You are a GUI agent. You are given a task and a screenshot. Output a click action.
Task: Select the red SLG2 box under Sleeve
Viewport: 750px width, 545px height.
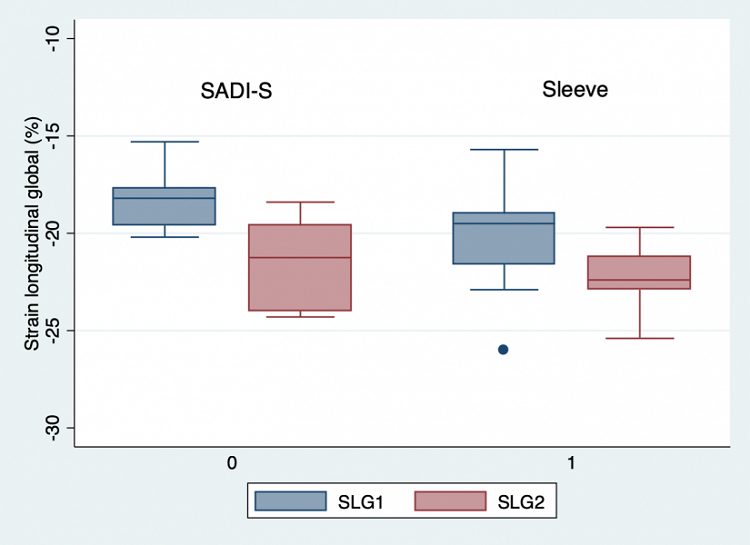[x=639, y=272]
